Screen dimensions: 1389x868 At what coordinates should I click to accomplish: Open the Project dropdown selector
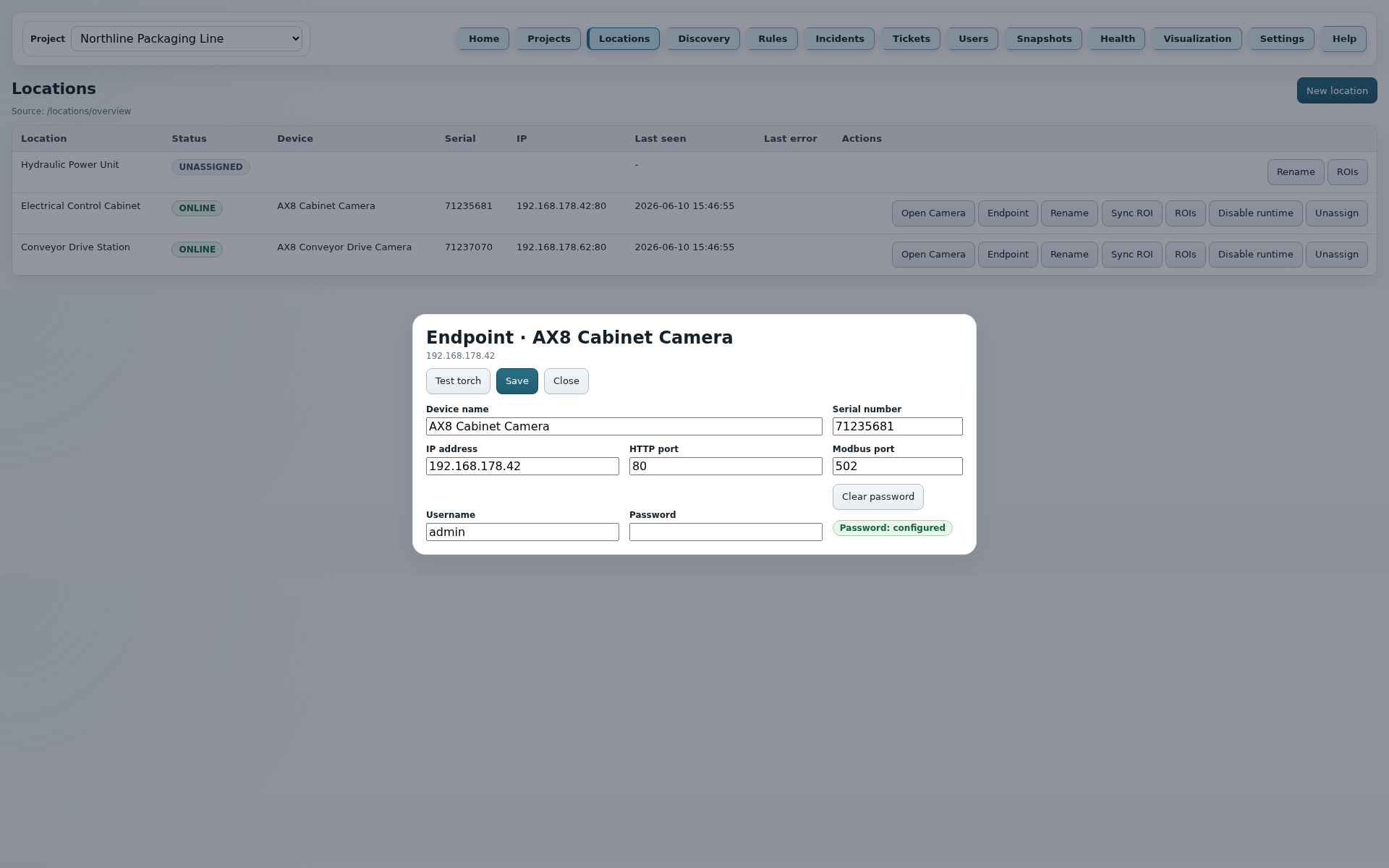[x=187, y=39]
